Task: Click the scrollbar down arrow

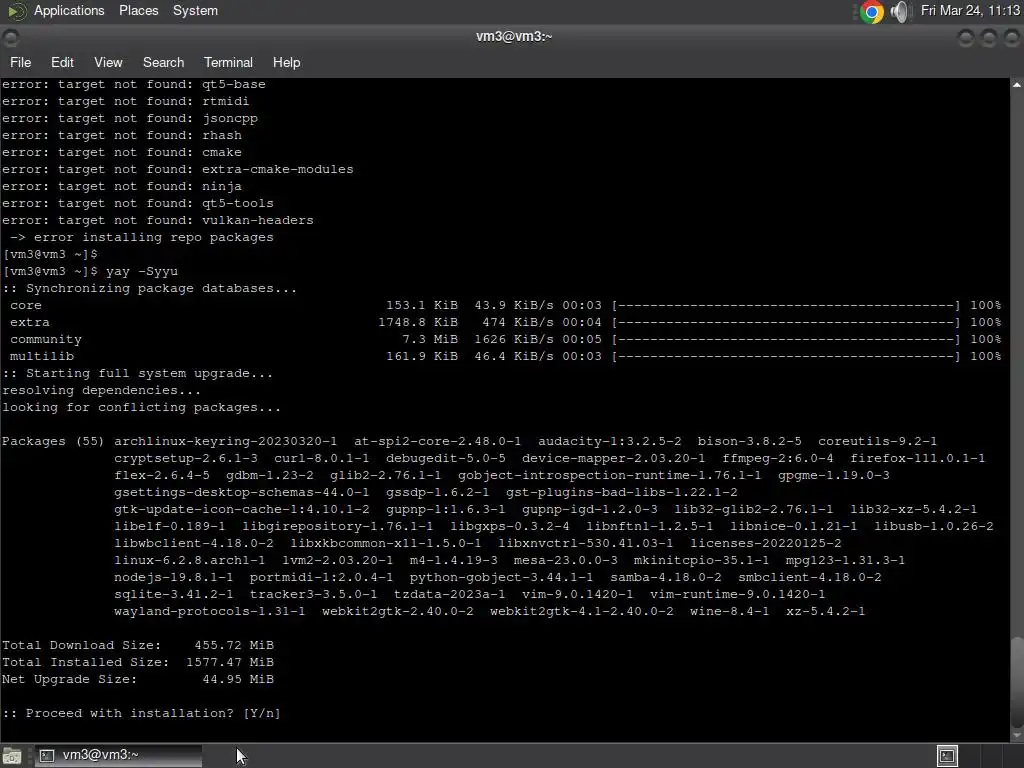Action: (x=1017, y=735)
